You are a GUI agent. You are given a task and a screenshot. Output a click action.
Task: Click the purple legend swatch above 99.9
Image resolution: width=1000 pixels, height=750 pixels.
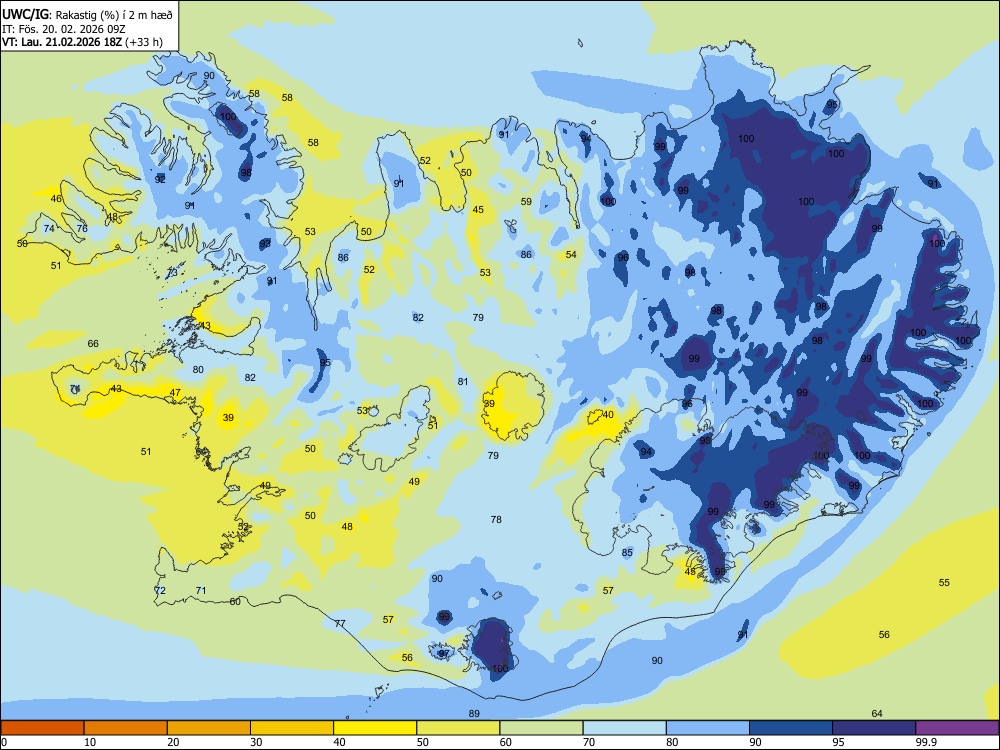coord(957,728)
